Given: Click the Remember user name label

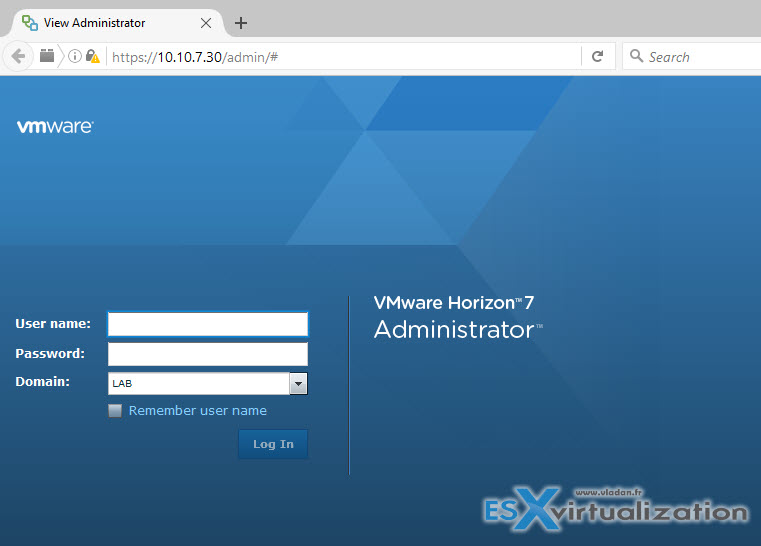Looking at the screenshot, I should (x=198, y=411).
